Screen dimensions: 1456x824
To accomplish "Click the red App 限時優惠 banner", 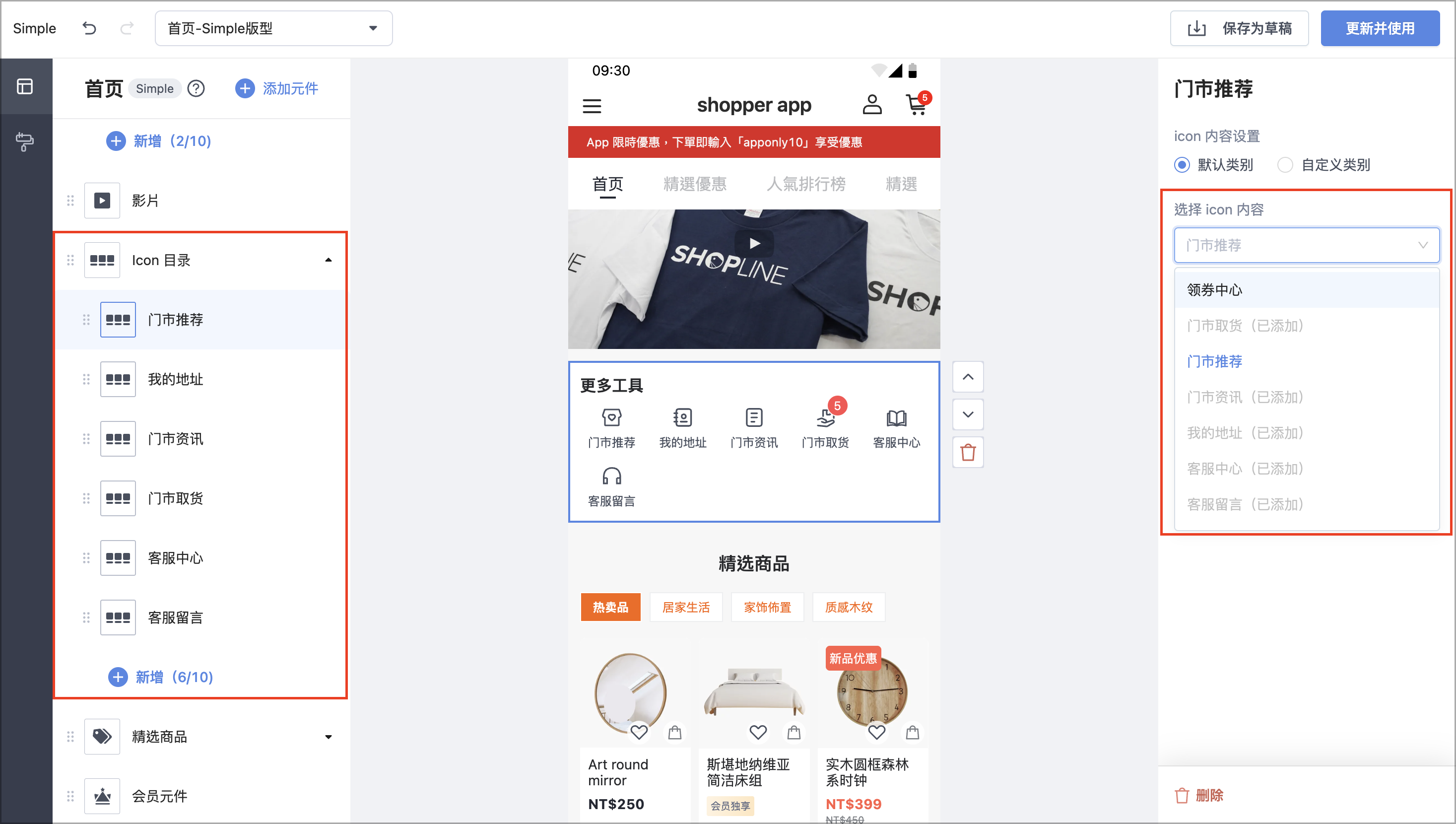I will coord(753,142).
